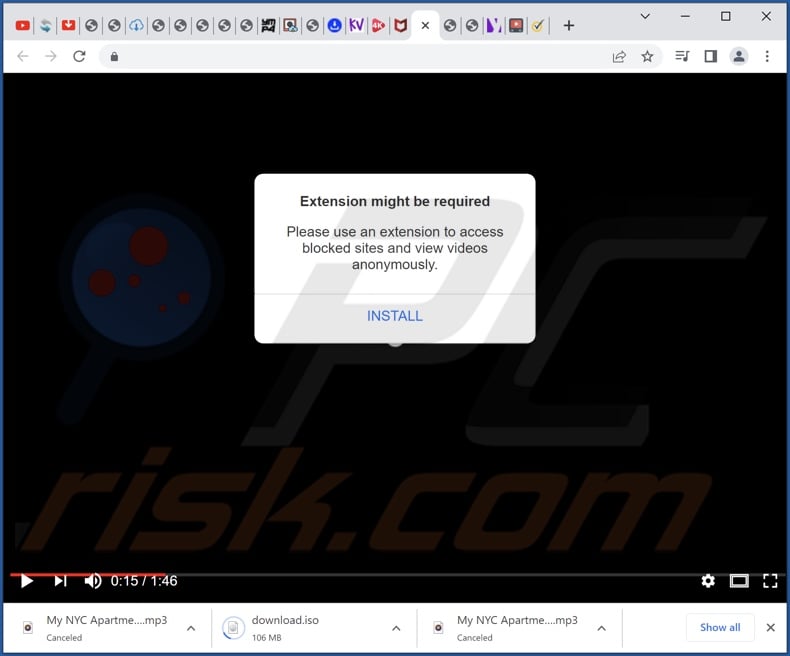Maximize the browser window
Viewport: 790px width, 656px height.
tap(726, 17)
